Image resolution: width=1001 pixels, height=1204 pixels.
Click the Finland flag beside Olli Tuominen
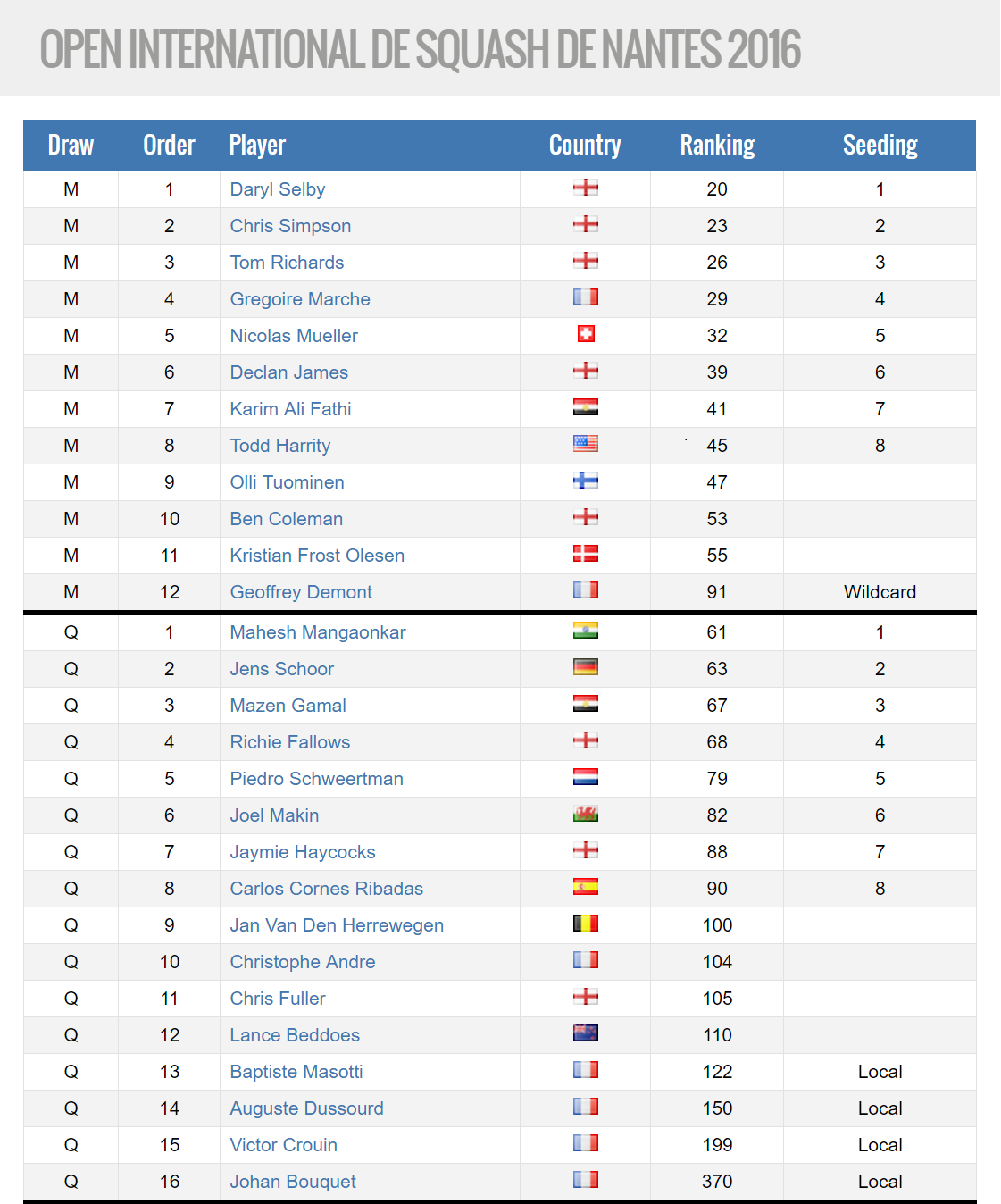[586, 481]
